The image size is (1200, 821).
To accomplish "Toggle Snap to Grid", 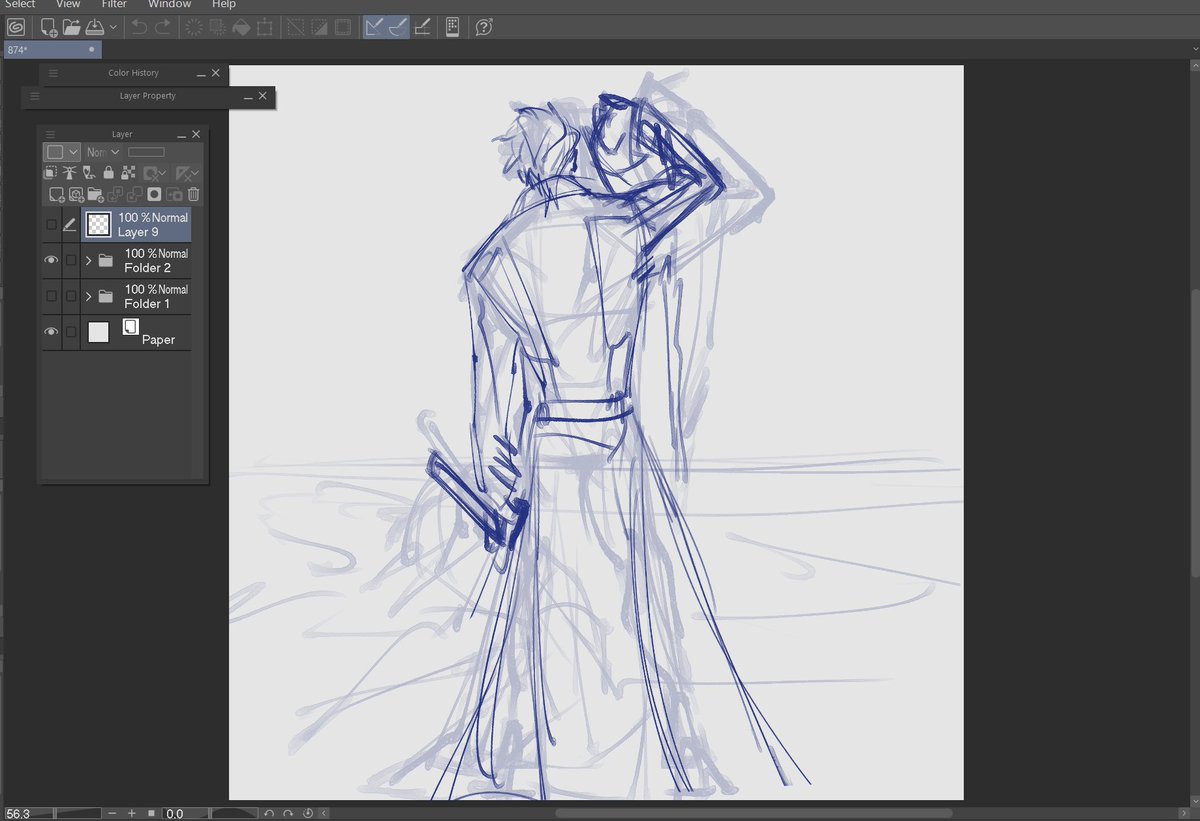I will (x=422, y=27).
